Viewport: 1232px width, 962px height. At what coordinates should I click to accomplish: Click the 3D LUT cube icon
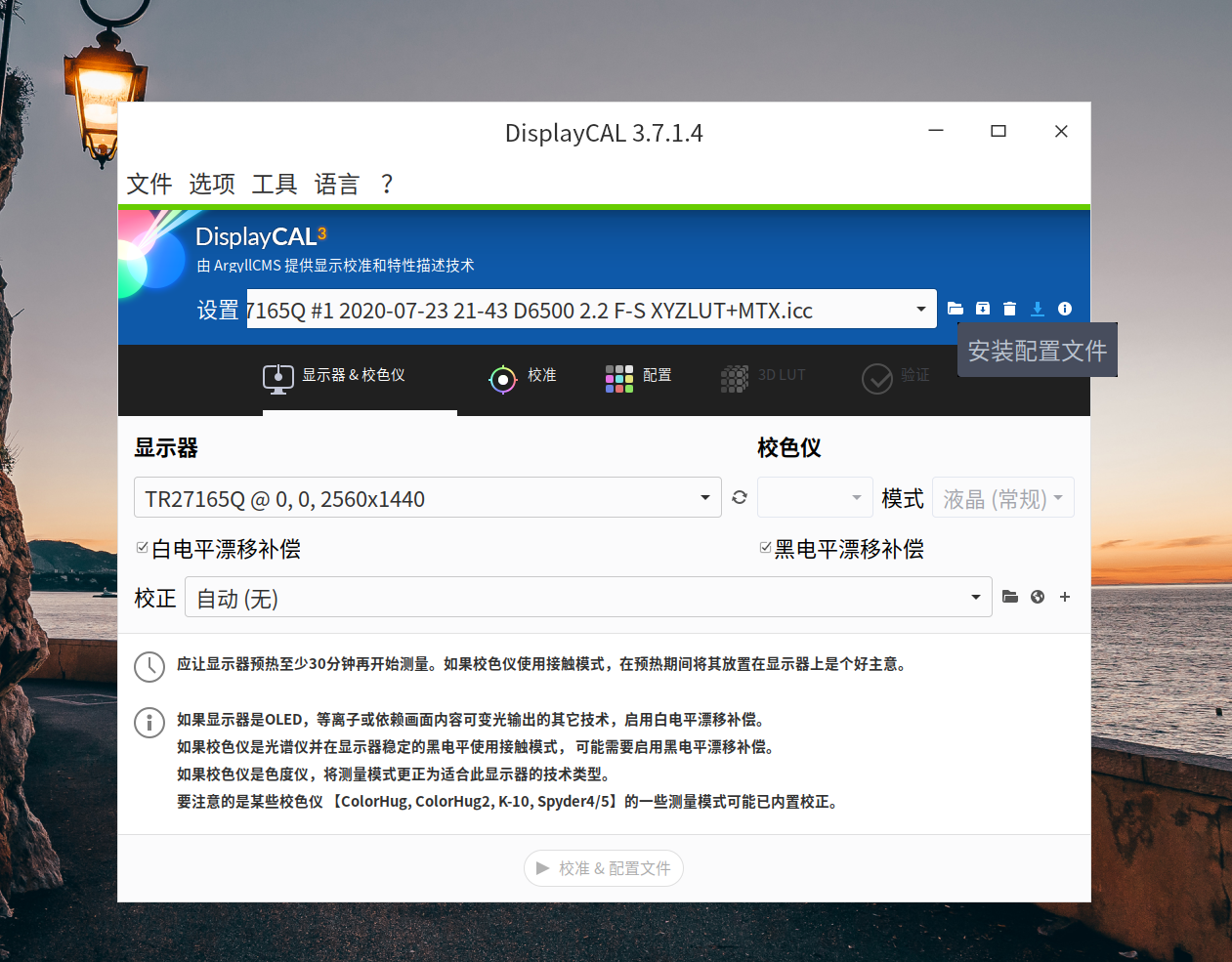click(735, 379)
